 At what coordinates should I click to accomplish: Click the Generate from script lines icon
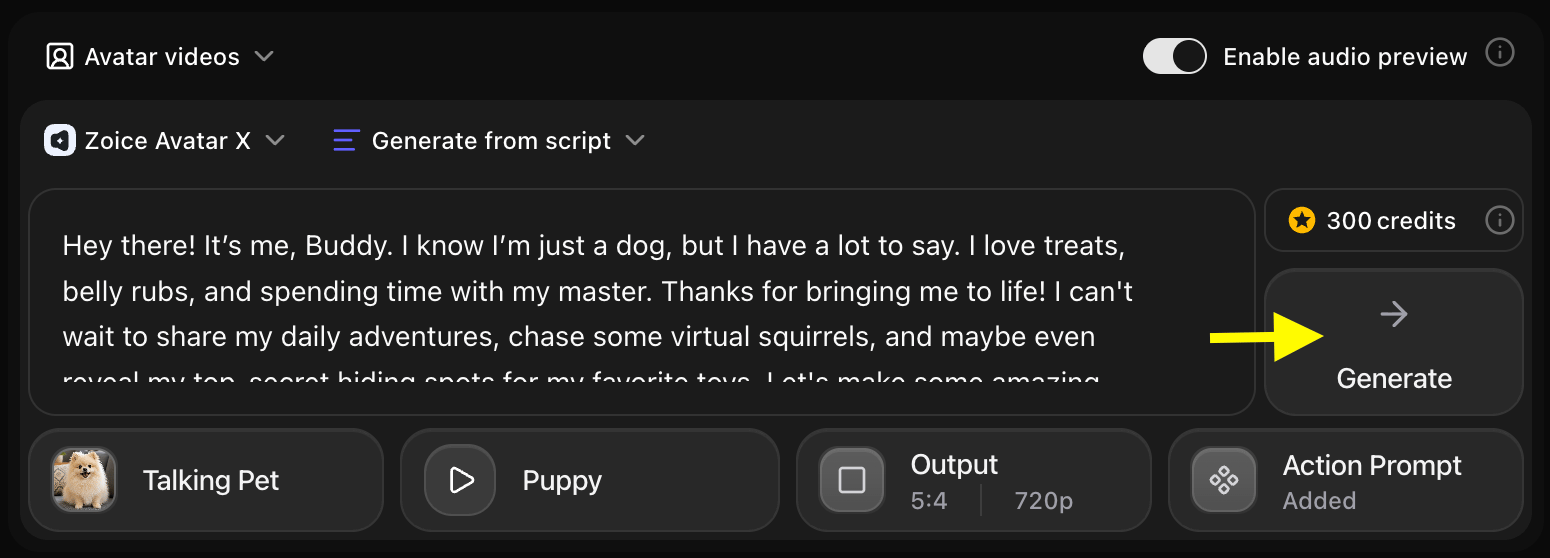[345, 141]
